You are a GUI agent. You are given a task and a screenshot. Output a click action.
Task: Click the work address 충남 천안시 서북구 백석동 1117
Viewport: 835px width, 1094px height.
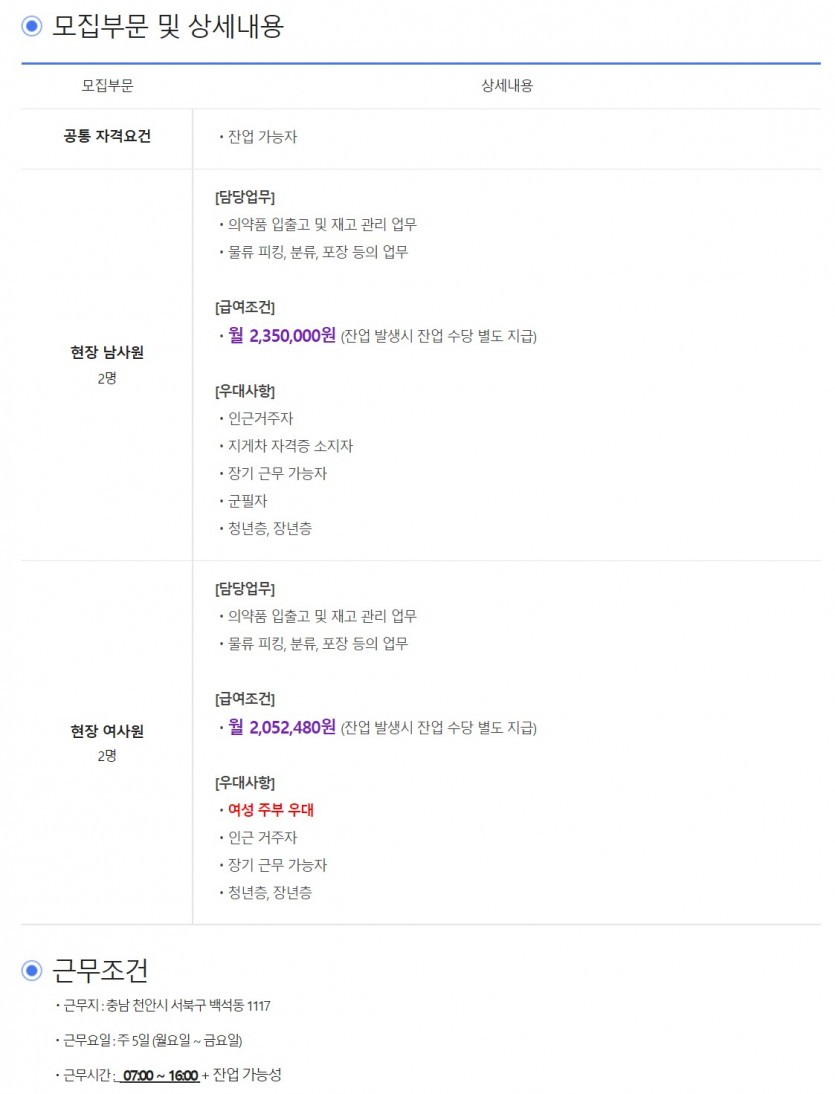[188, 1006]
